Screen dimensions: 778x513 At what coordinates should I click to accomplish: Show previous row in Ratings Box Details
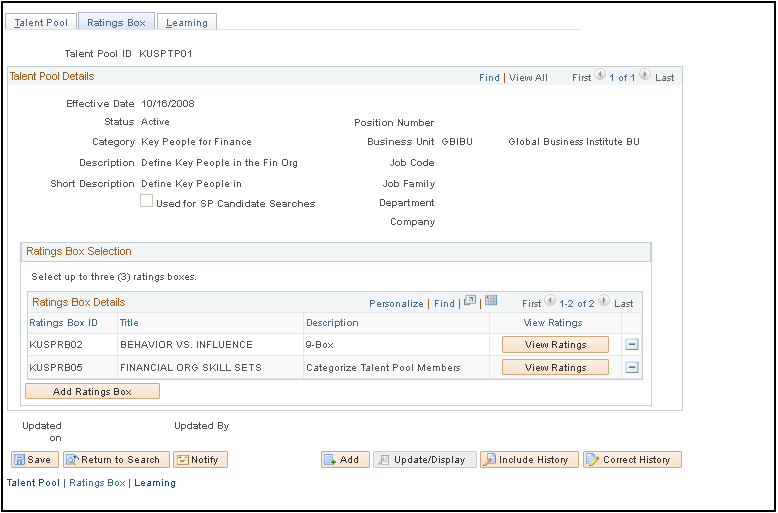(x=550, y=301)
